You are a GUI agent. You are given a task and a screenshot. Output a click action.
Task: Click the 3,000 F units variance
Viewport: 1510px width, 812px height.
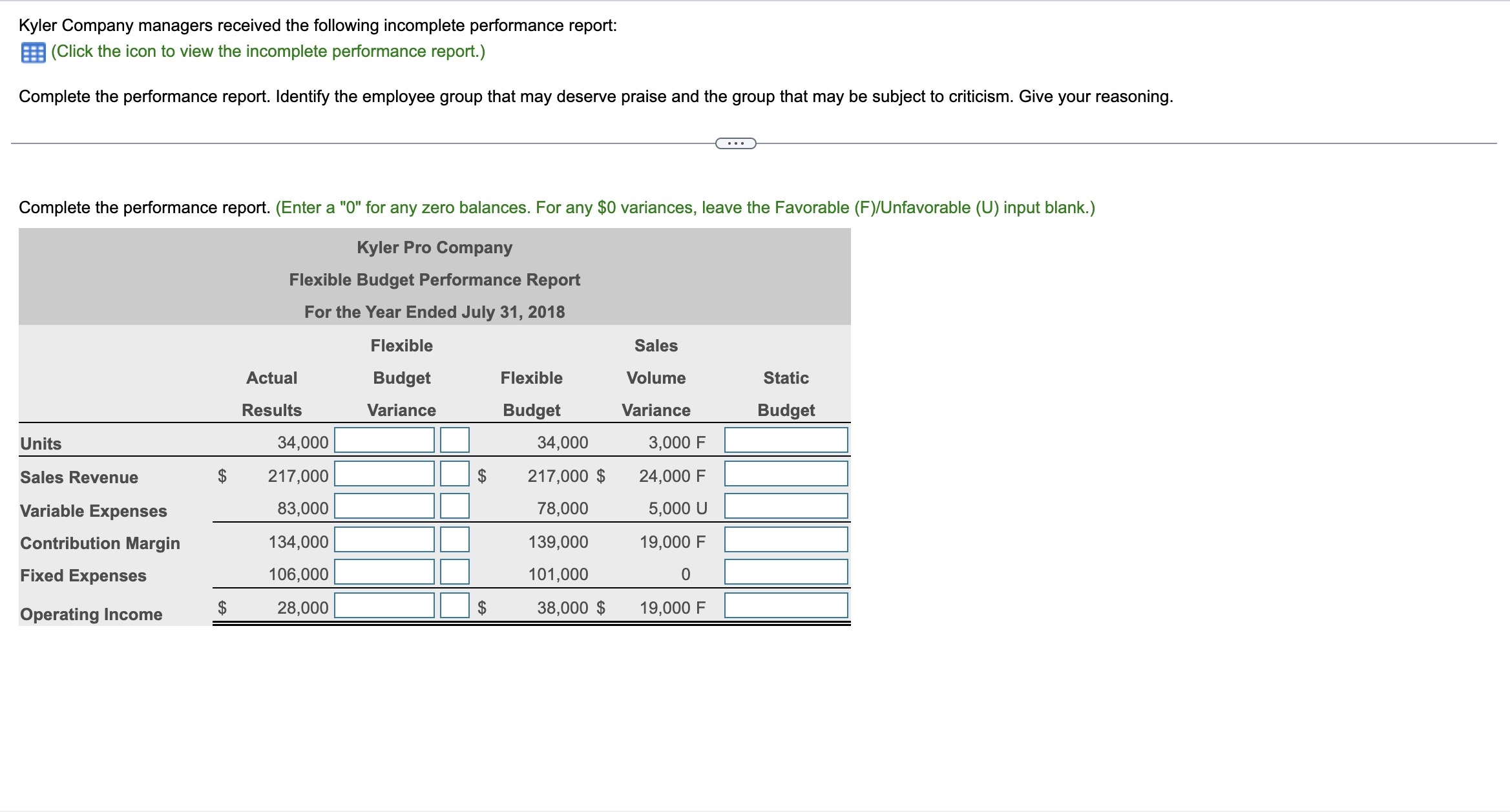tap(677, 443)
